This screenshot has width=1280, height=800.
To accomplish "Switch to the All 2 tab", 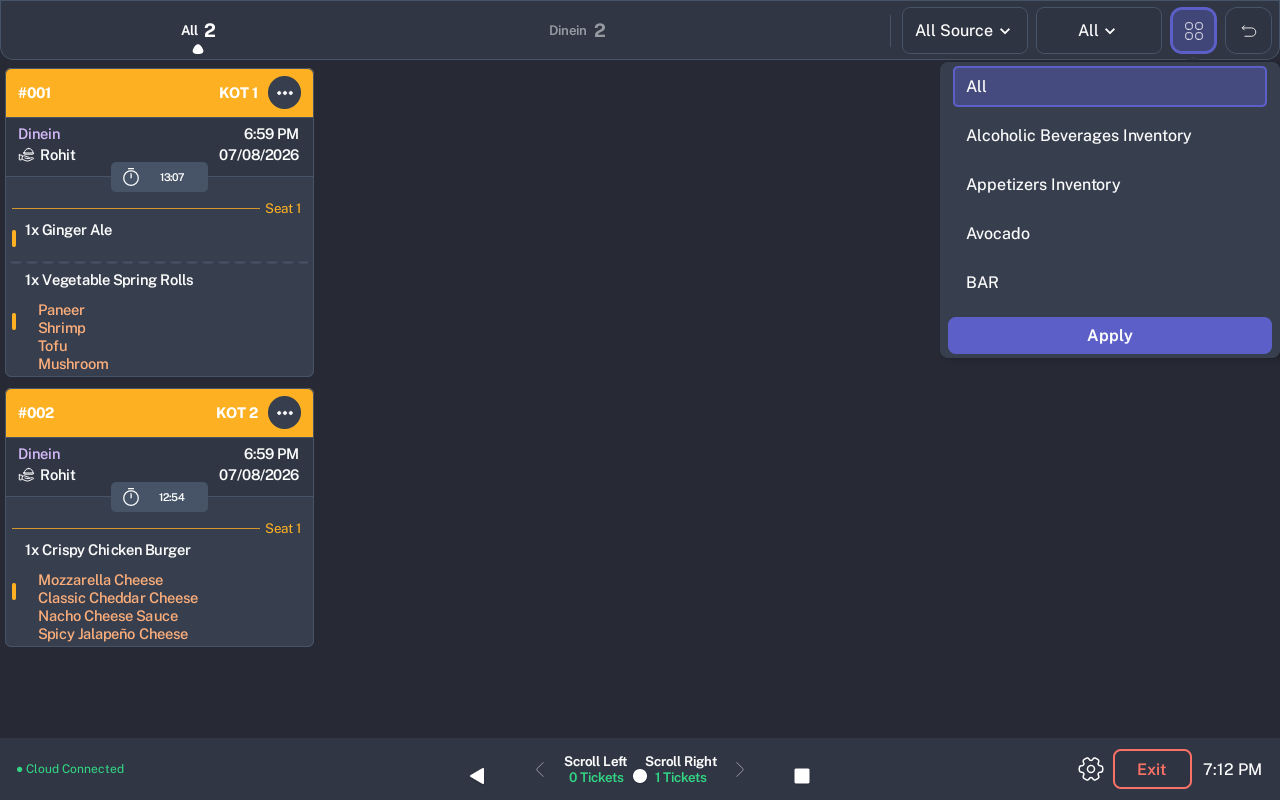I will [198, 31].
